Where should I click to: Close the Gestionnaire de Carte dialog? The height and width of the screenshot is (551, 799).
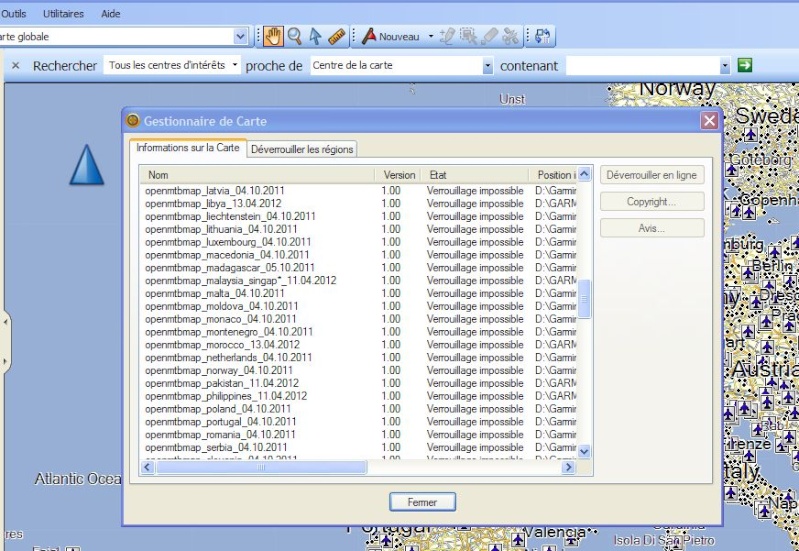[x=709, y=121]
